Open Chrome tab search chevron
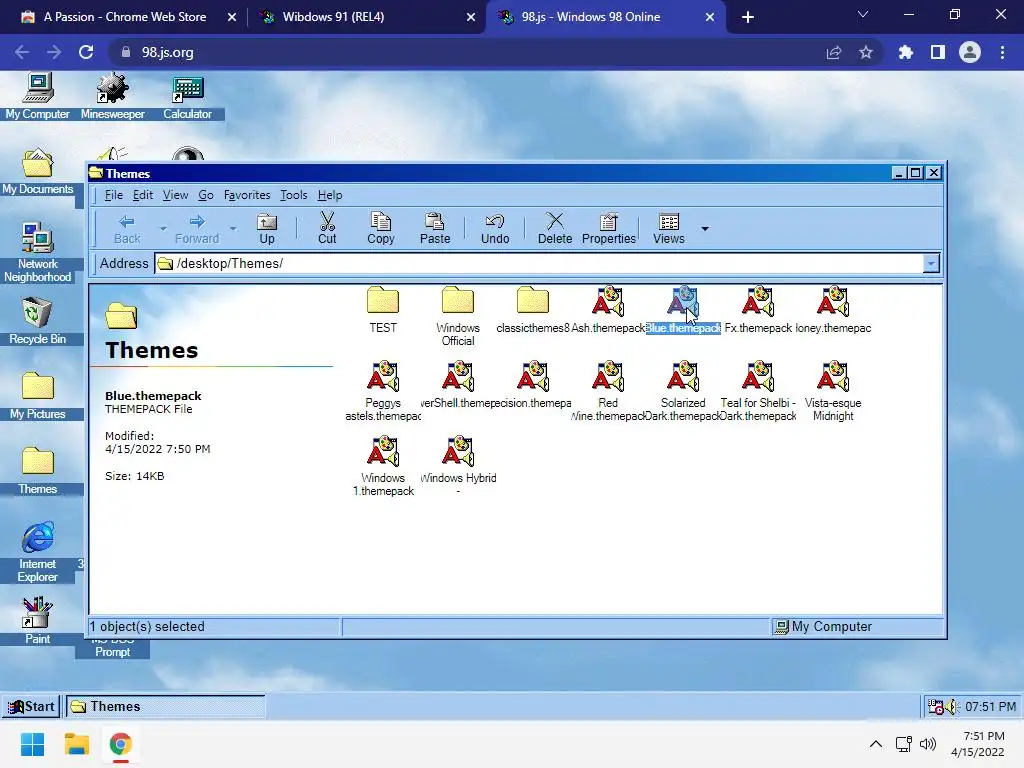The image size is (1024, 768). (x=863, y=15)
